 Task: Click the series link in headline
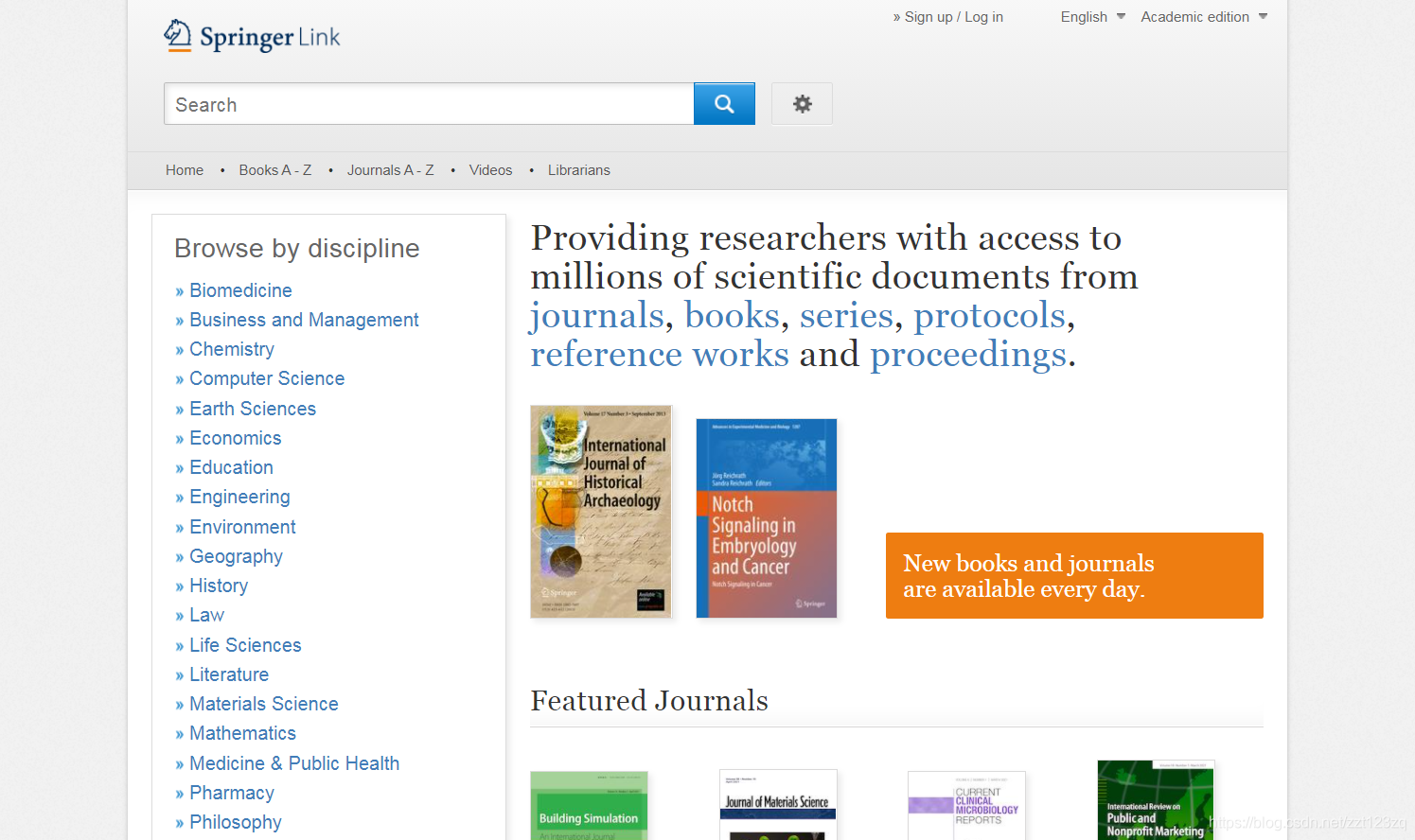tap(846, 316)
